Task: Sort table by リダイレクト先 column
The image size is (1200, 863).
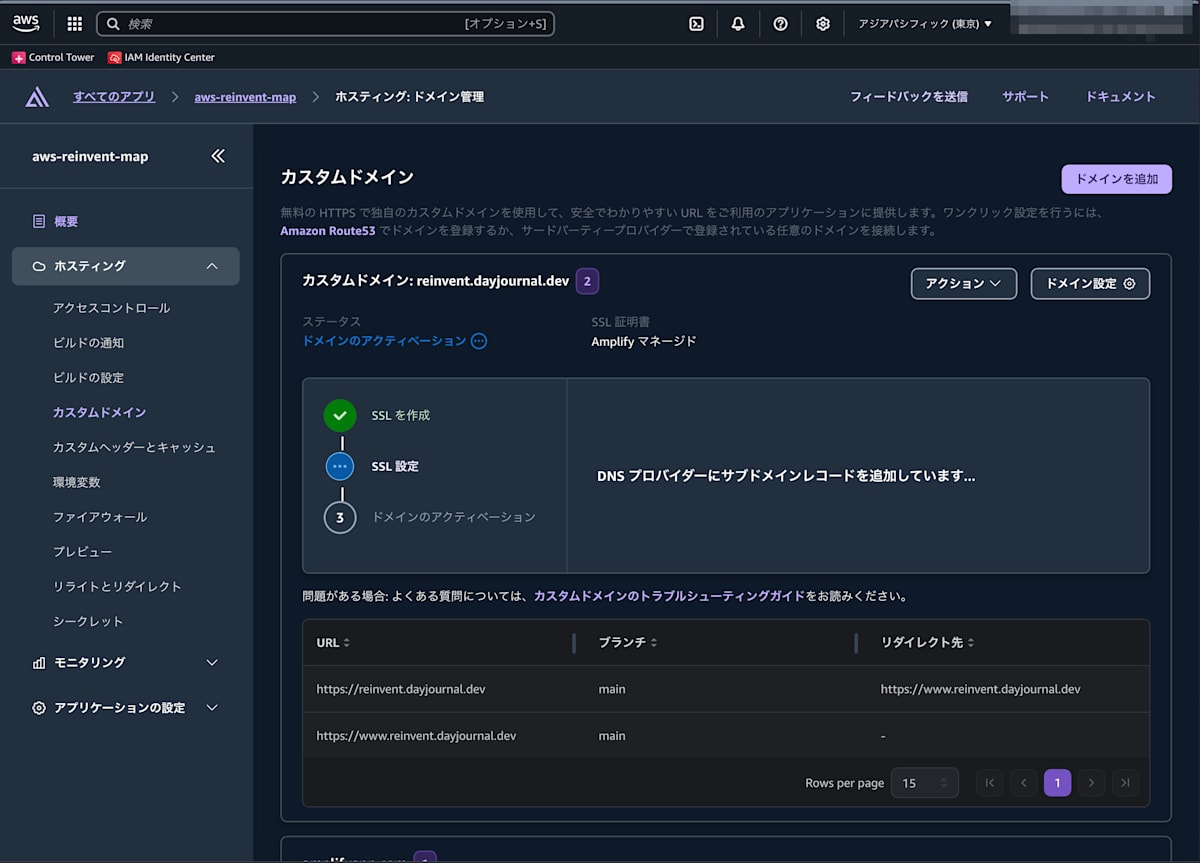Action: tap(927, 643)
